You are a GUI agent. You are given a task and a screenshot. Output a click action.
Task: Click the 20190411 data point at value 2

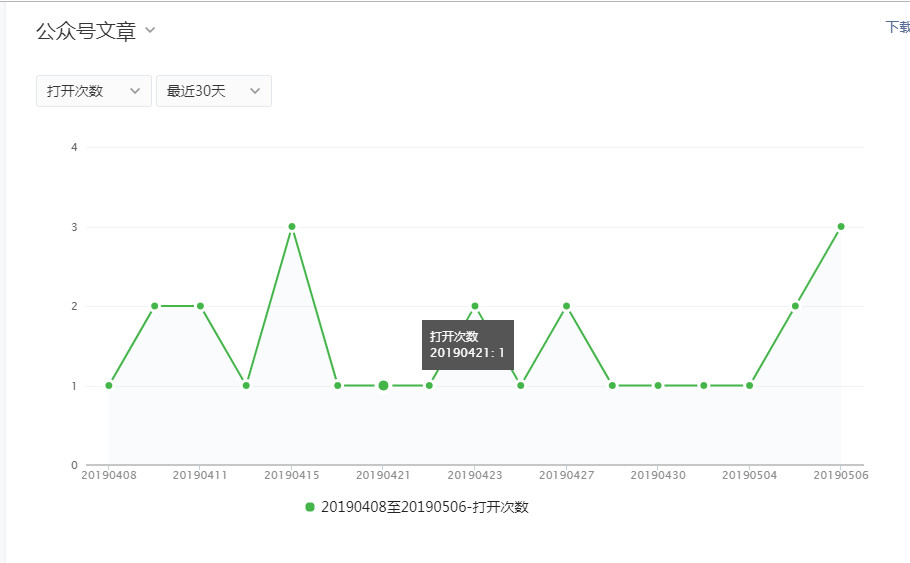(x=200, y=306)
